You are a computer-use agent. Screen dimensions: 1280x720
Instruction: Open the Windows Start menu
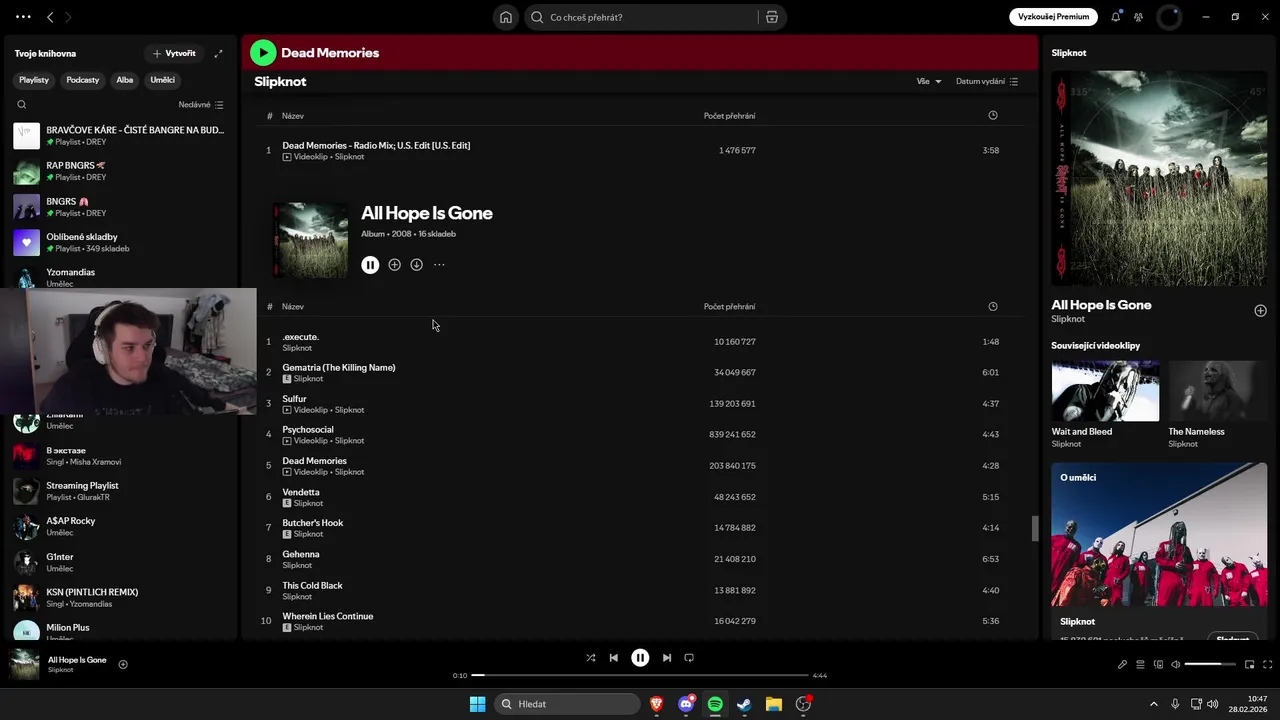click(x=477, y=704)
